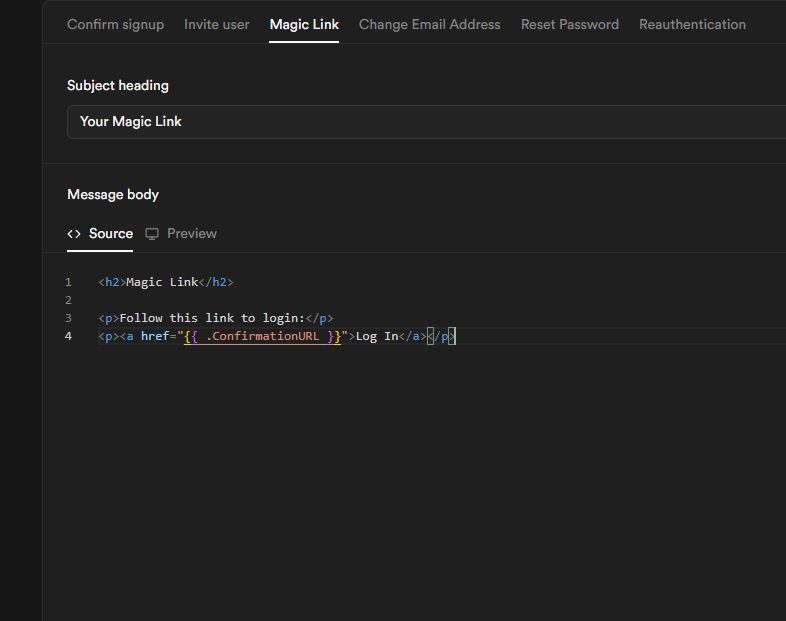The height and width of the screenshot is (621, 786).
Task: Click the Message body label
Action: (113, 195)
